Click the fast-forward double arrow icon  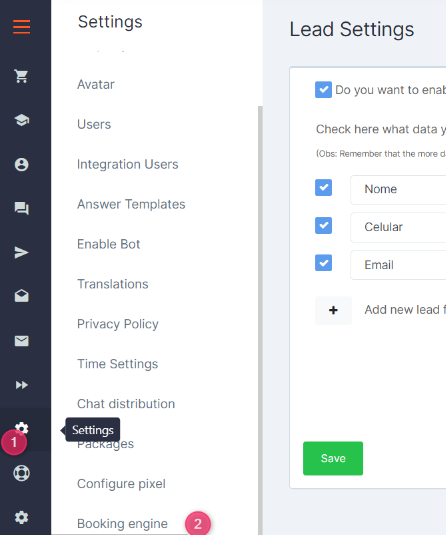click(21, 385)
